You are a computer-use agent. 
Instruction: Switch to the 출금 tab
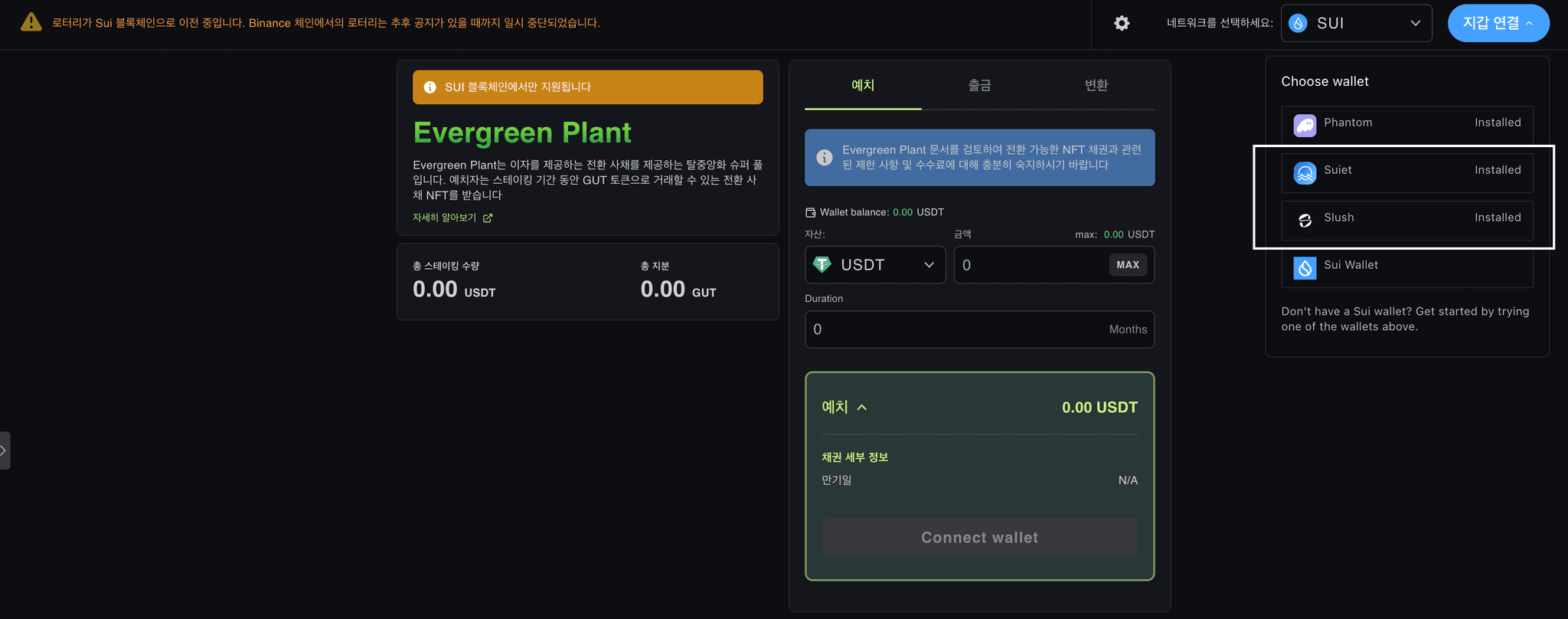[x=979, y=85]
